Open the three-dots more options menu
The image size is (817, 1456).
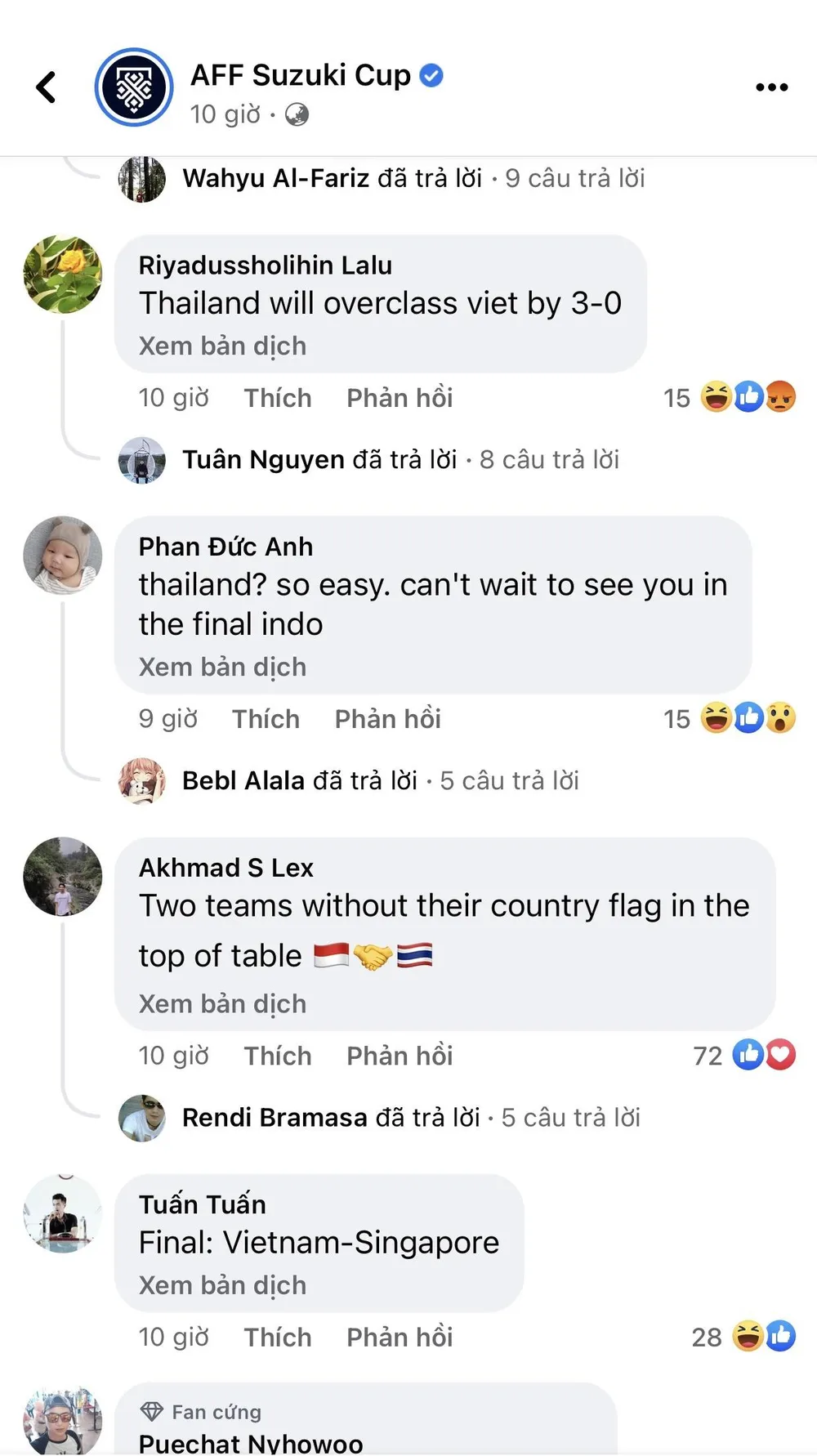(x=771, y=87)
